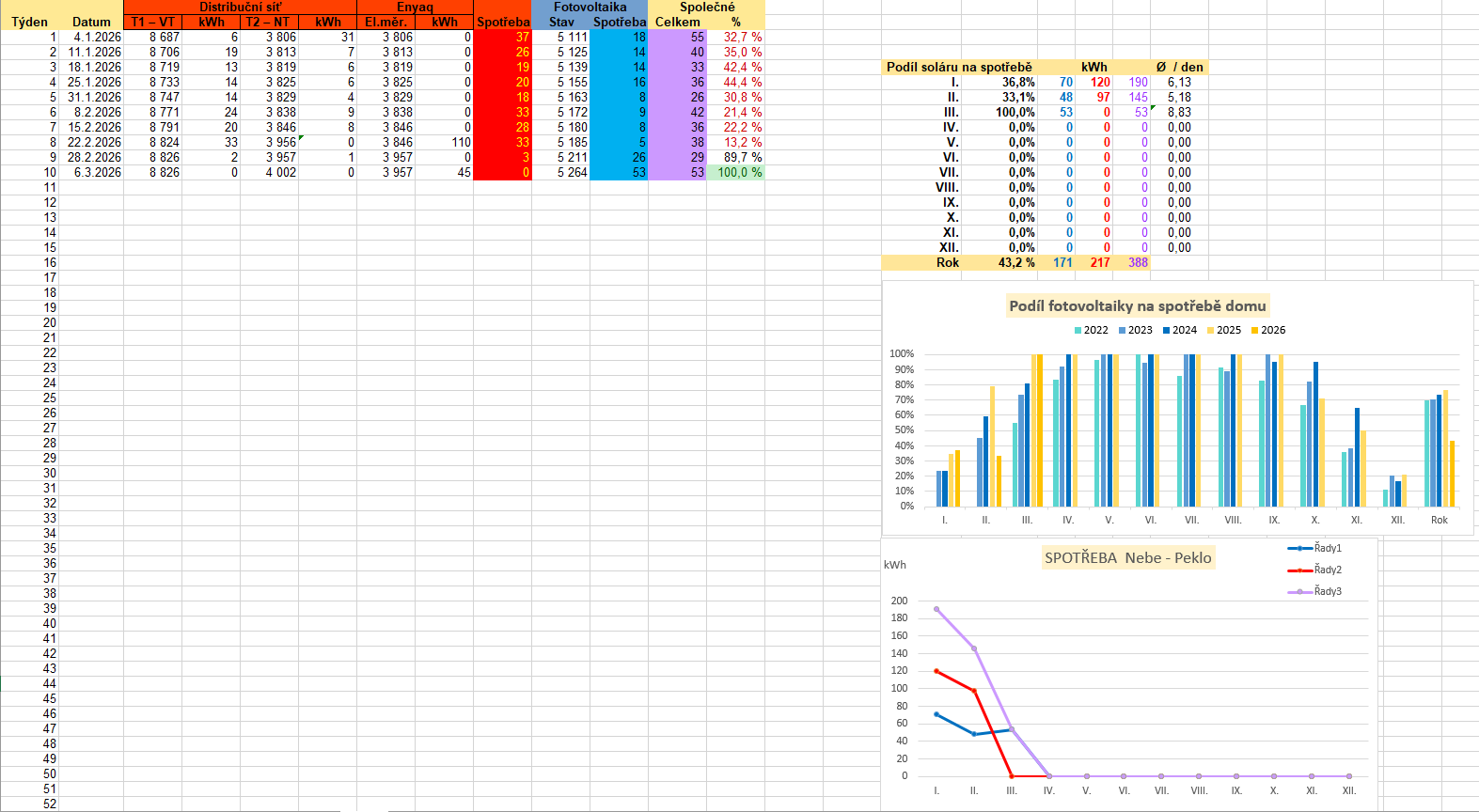Click the 'Fotovoltaika' group header
This screenshot has height=812, width=1479.
point(590,7)
